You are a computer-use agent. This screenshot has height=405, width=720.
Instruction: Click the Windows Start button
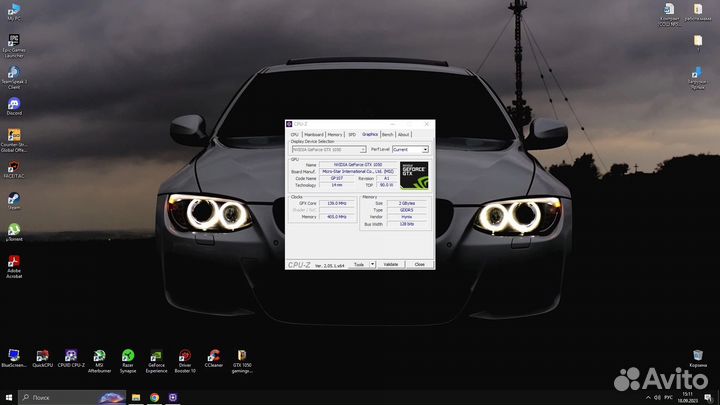click(x=8, y=397)
